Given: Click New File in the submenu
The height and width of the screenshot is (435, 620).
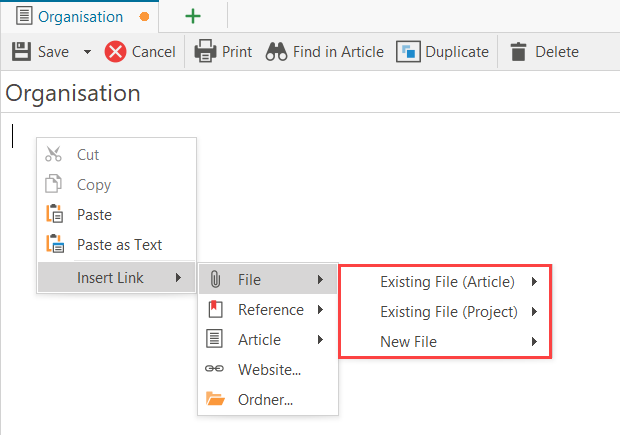Looking at the screenshot, I should point(408,342).
